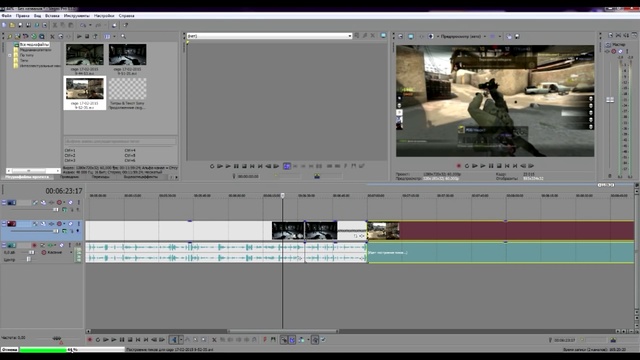The image size is (640, 360).
Task: Open the Вид menu
Action: pyautogui.click(x=37, y=16)
